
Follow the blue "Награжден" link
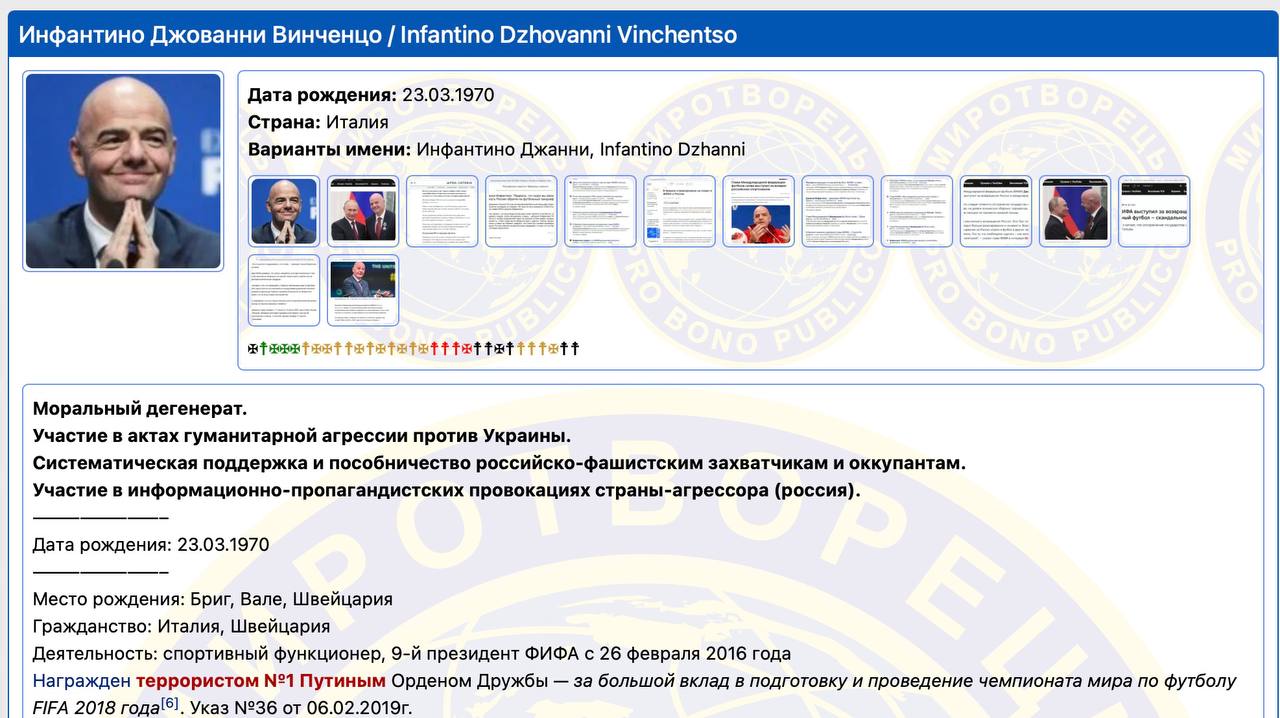coord(81,681)
